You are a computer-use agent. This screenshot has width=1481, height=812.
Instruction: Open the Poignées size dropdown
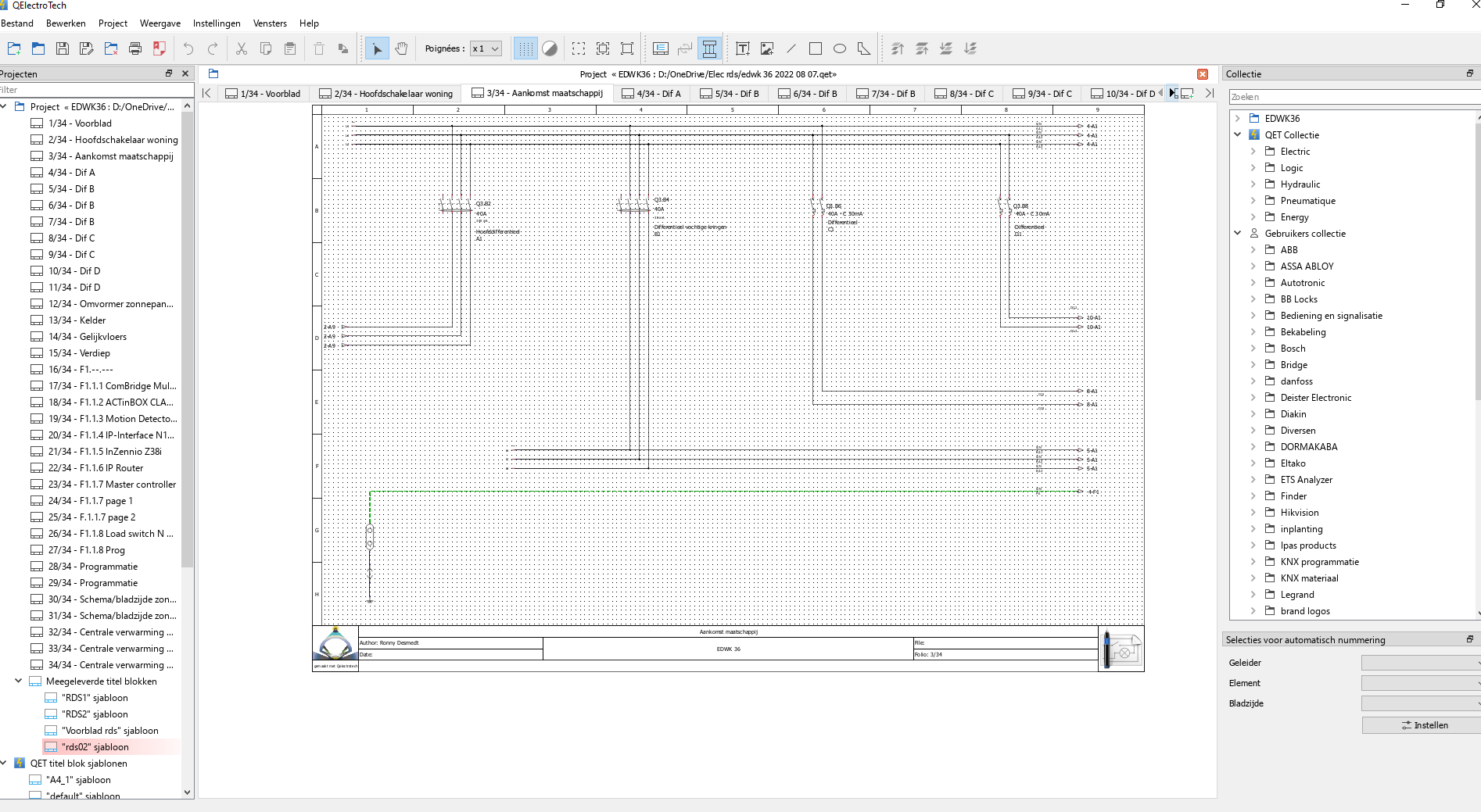(x=486, y=48)
